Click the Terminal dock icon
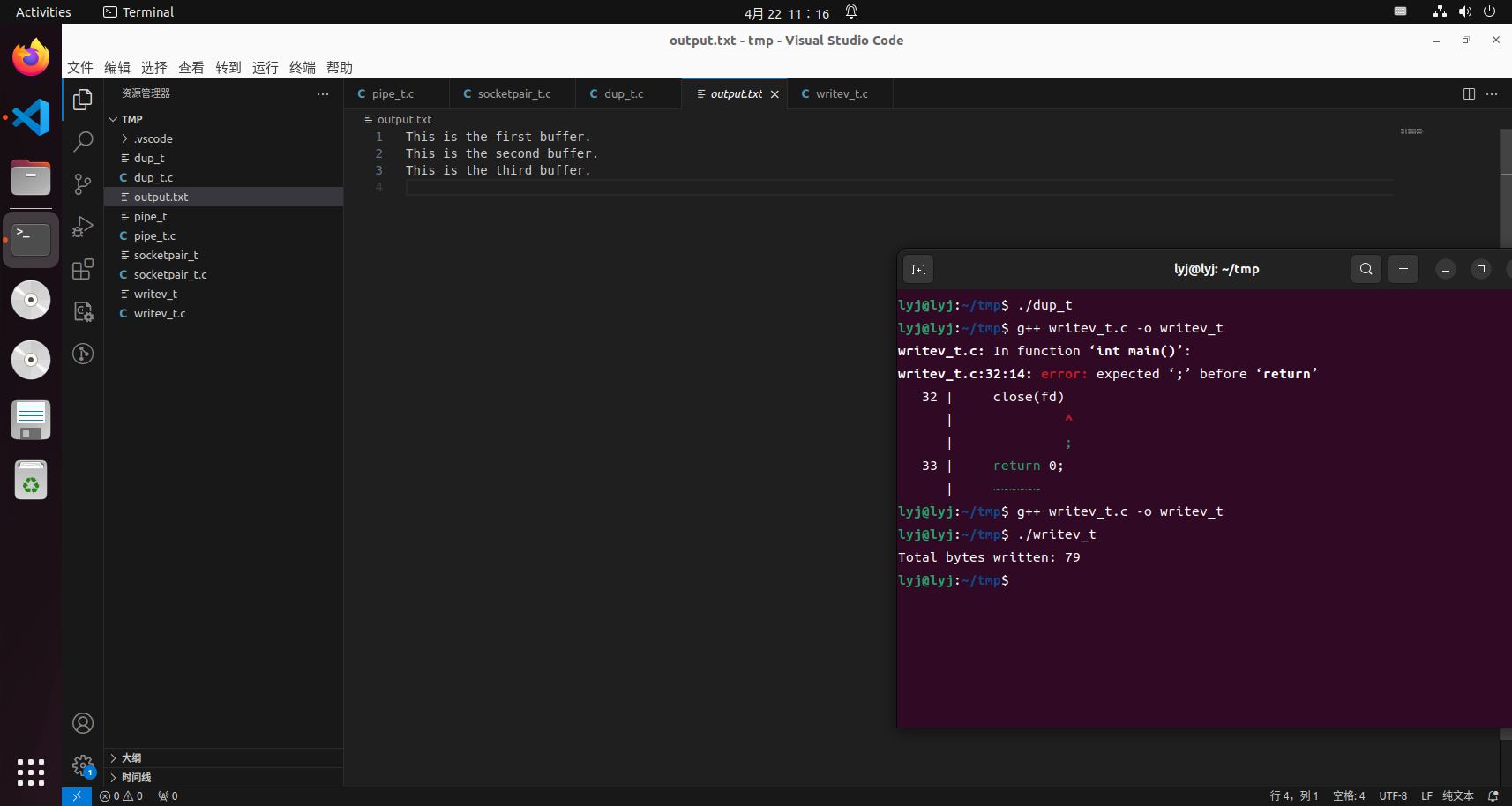The width and height of the screenshot is (1512, 806). coord(31,239)
